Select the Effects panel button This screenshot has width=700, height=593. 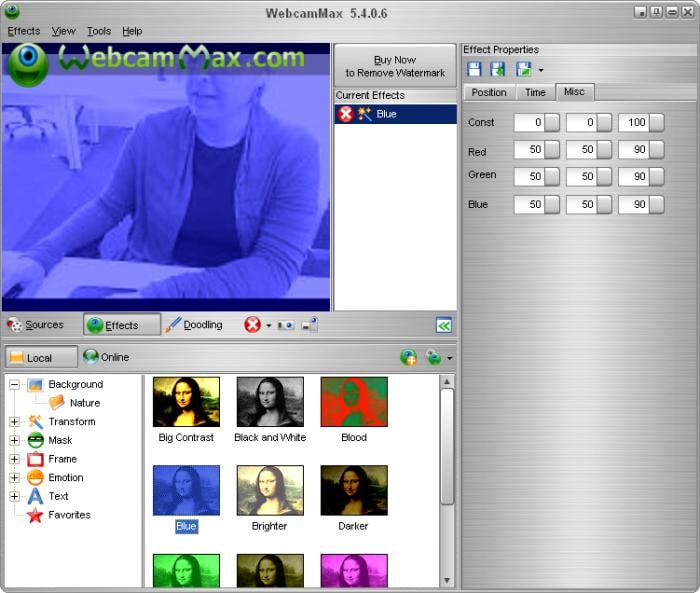[121, 325]
